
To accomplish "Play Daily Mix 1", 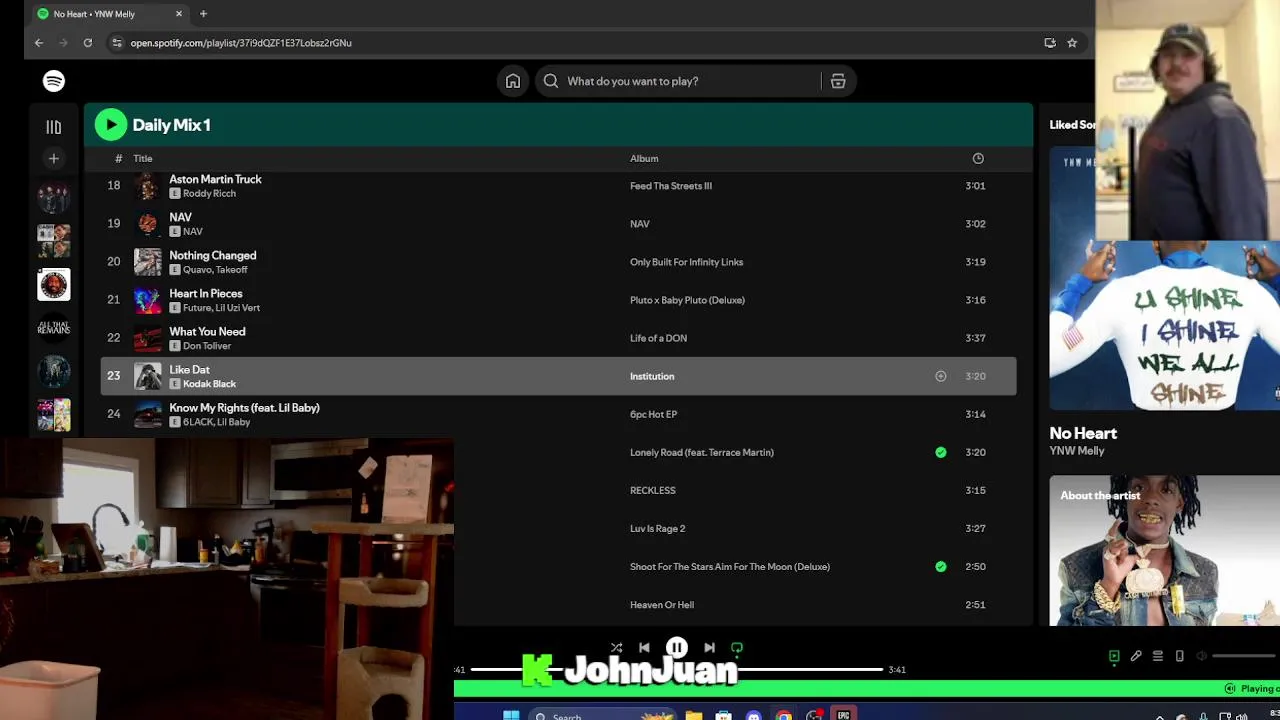I will (111, 125).
